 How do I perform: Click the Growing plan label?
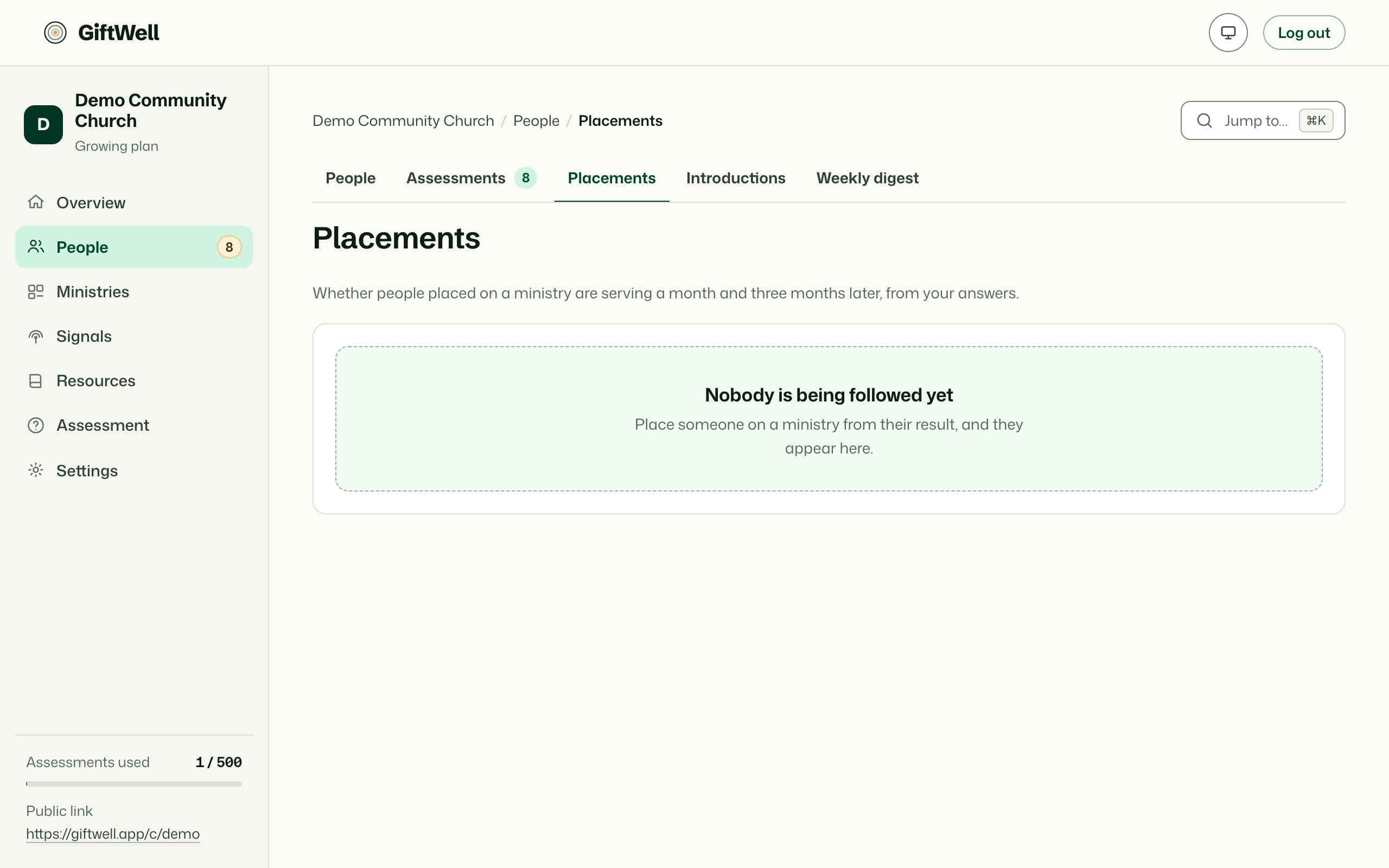click(x=117, y=146)
